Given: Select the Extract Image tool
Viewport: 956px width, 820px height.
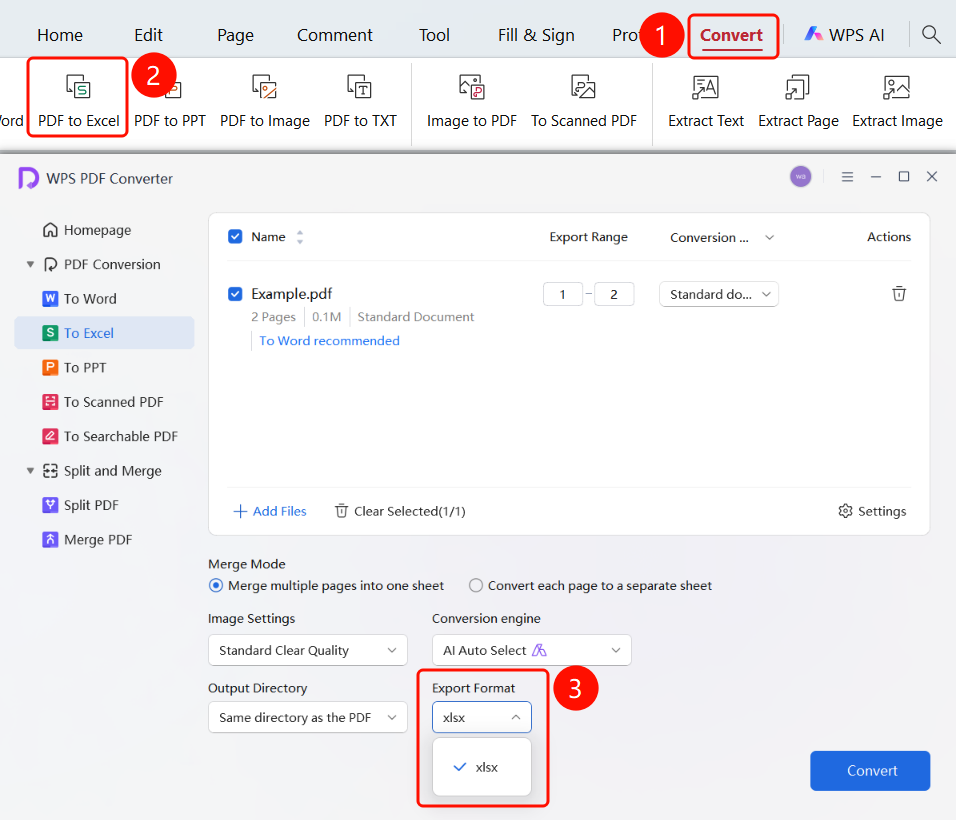Looking at the screenshot, I should pos(897,101).
